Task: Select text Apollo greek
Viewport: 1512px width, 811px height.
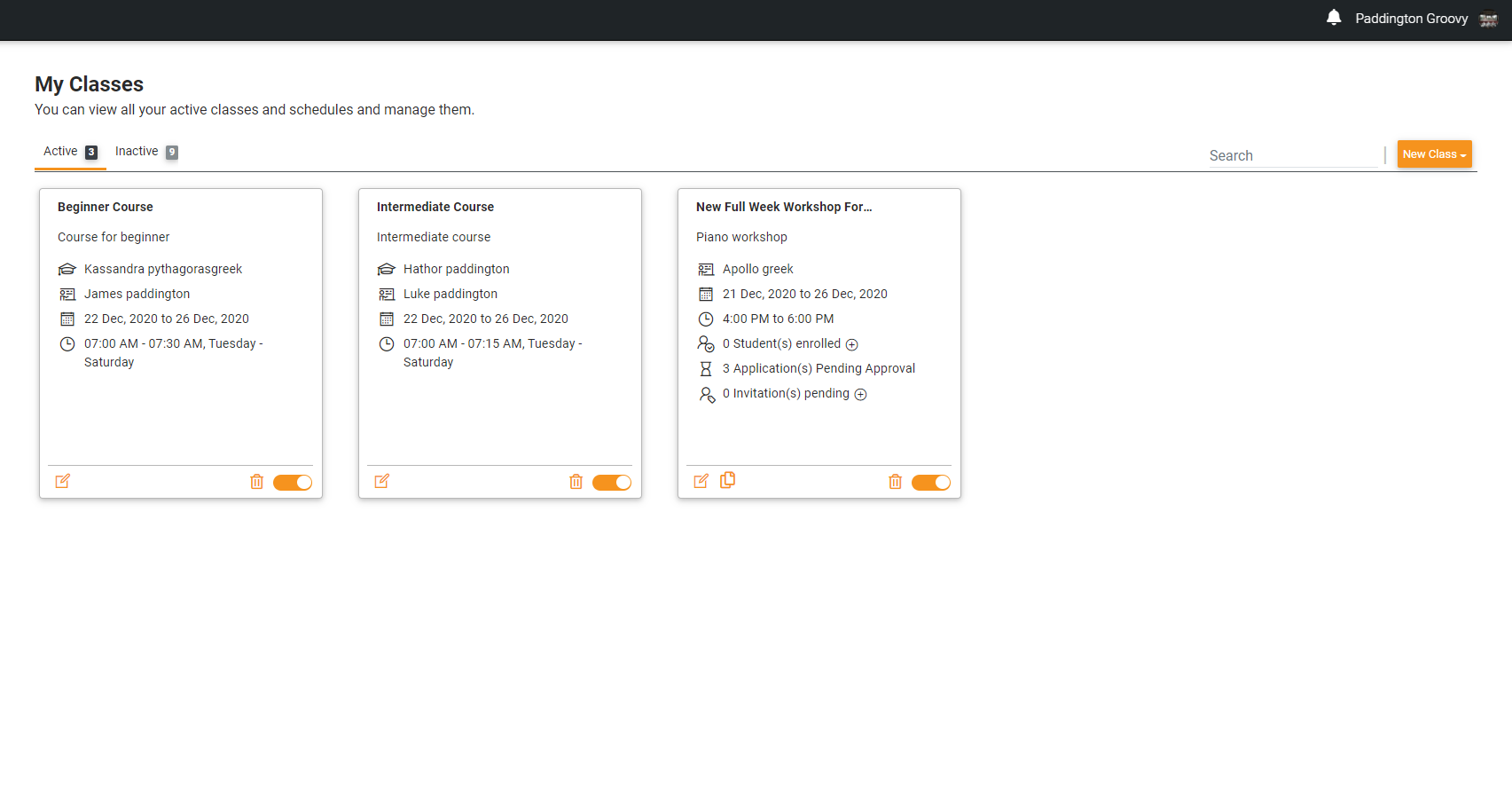Action: click(758, 269)
